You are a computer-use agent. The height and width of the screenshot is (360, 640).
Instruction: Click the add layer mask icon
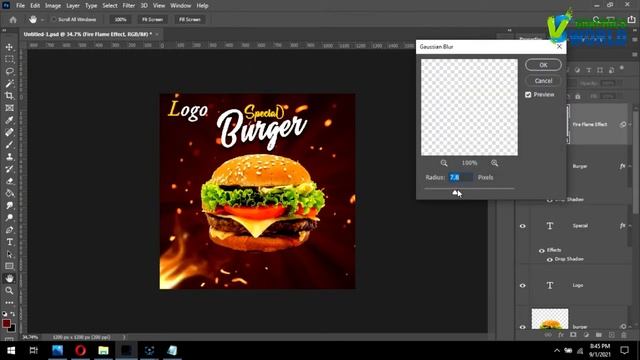[573, 335]
